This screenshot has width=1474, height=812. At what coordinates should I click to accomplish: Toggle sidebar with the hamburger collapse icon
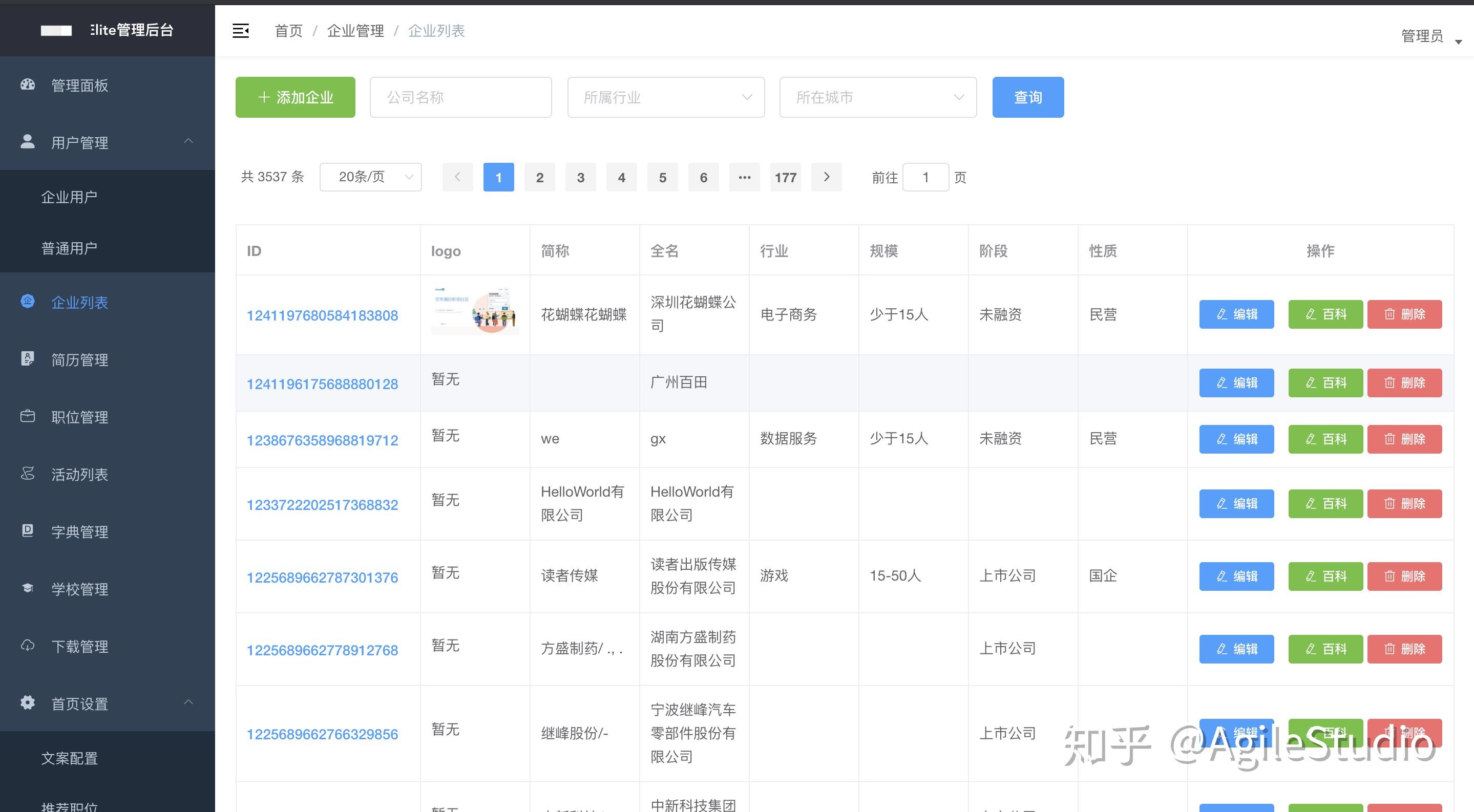point(240,31)
